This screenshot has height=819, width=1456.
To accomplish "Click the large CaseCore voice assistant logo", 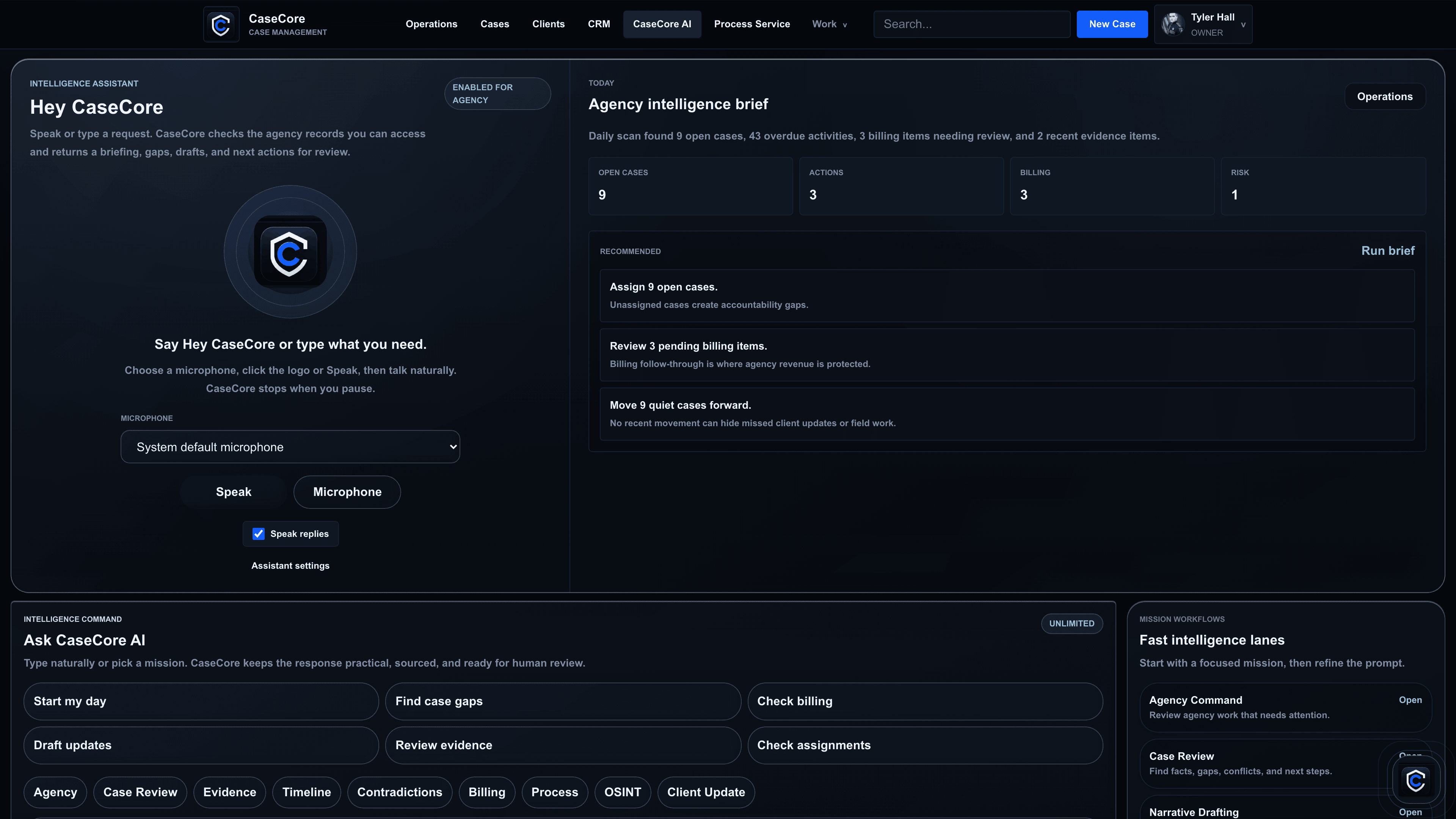I will click(x=290, y=252).
